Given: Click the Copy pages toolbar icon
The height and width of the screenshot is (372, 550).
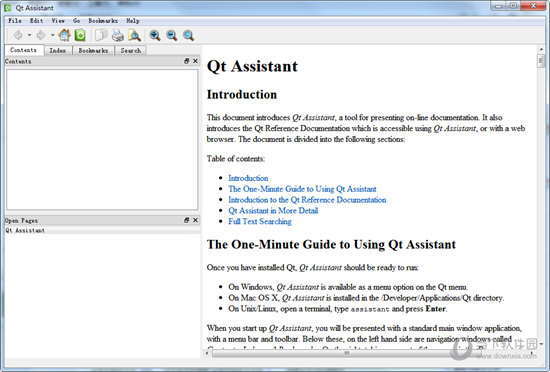Looking at the screenshot, I should pyautogui.click(x=101, y=35).
